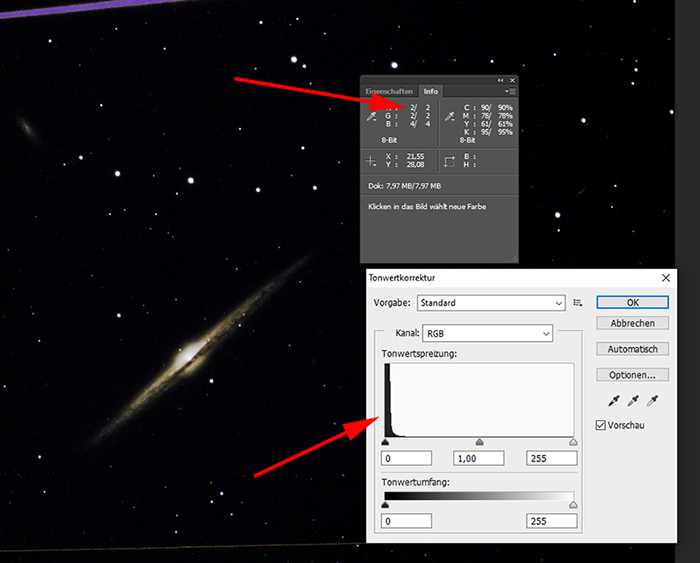Click the midtone gamma slider handle
700x563 pixels.
(479, 442)
